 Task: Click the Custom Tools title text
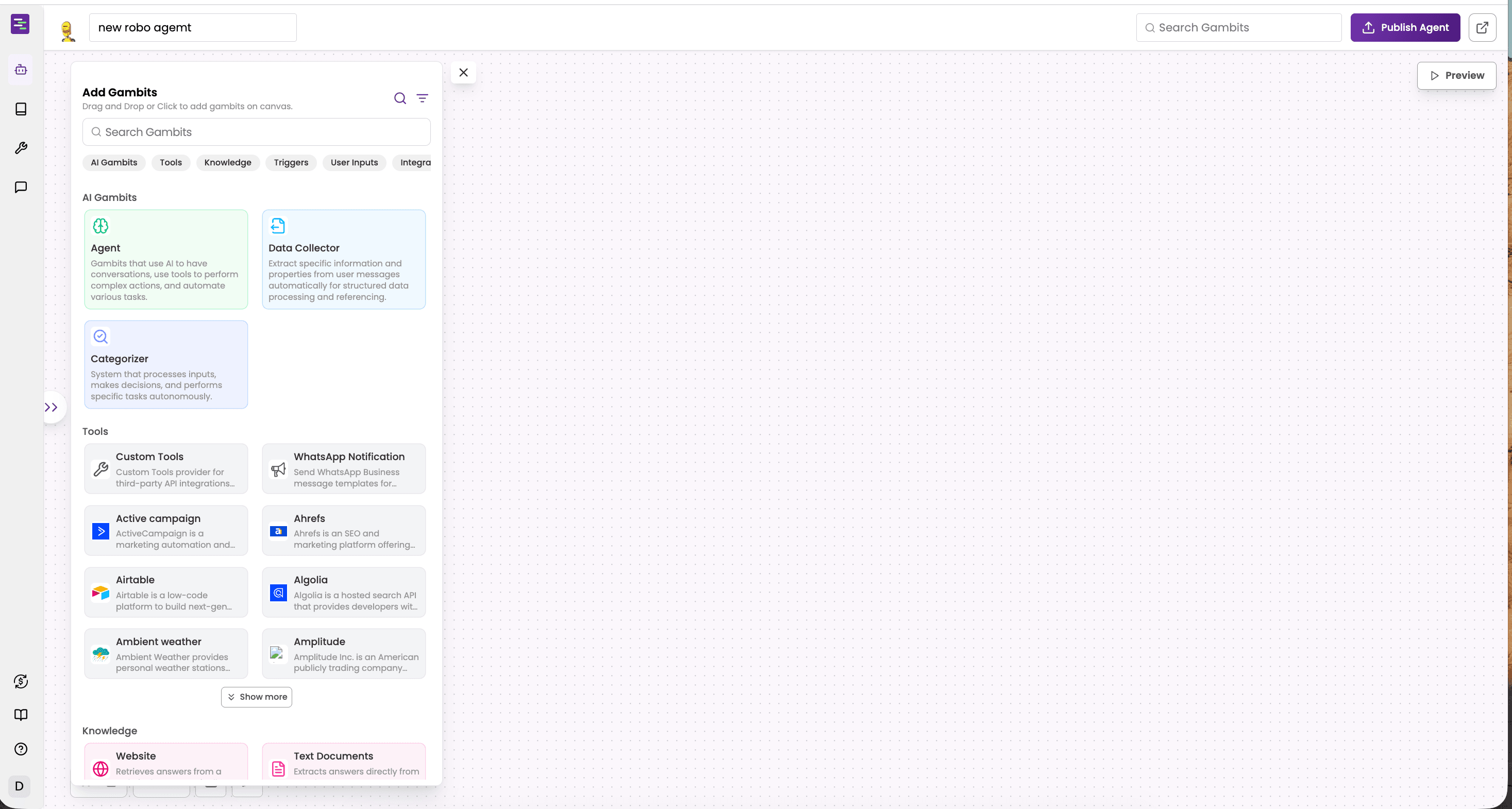pyautogui.click(x=149, y=457)
